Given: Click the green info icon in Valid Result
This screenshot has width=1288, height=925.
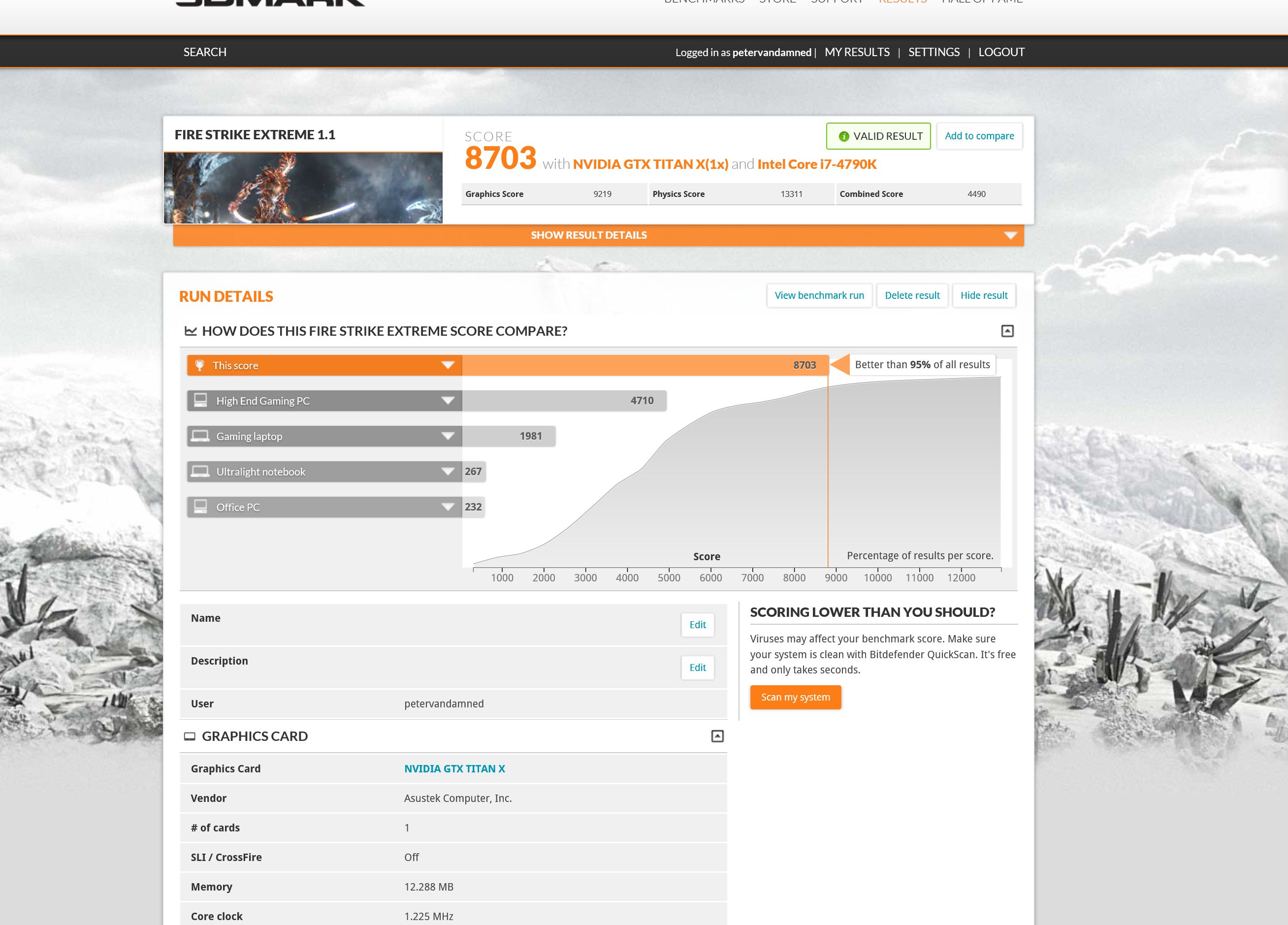Looking at the screenshot, I should point(843,136).
